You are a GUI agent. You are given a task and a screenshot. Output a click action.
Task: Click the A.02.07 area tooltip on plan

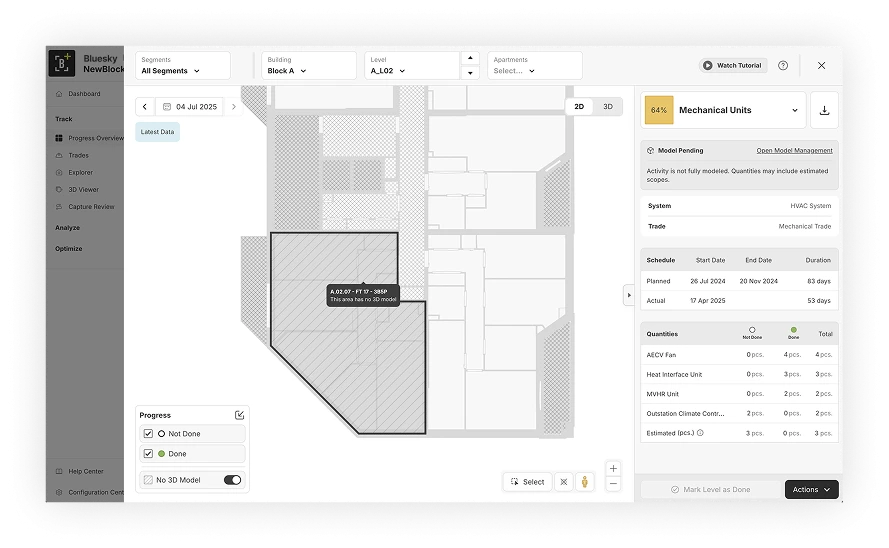tap(363, 295)
